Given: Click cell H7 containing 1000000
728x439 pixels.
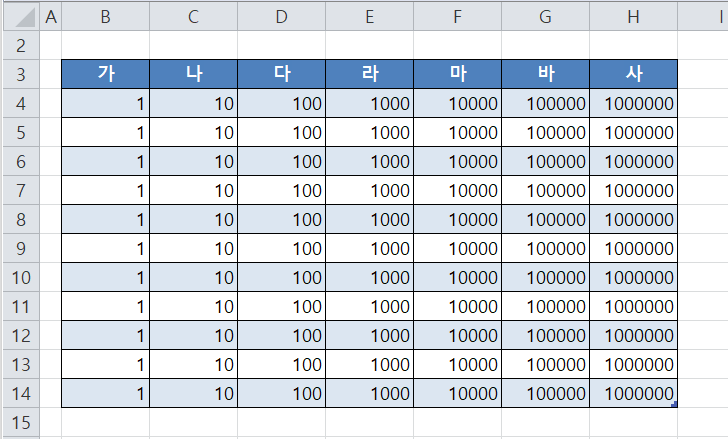Looking at the screenshot, I should (633, 190).
